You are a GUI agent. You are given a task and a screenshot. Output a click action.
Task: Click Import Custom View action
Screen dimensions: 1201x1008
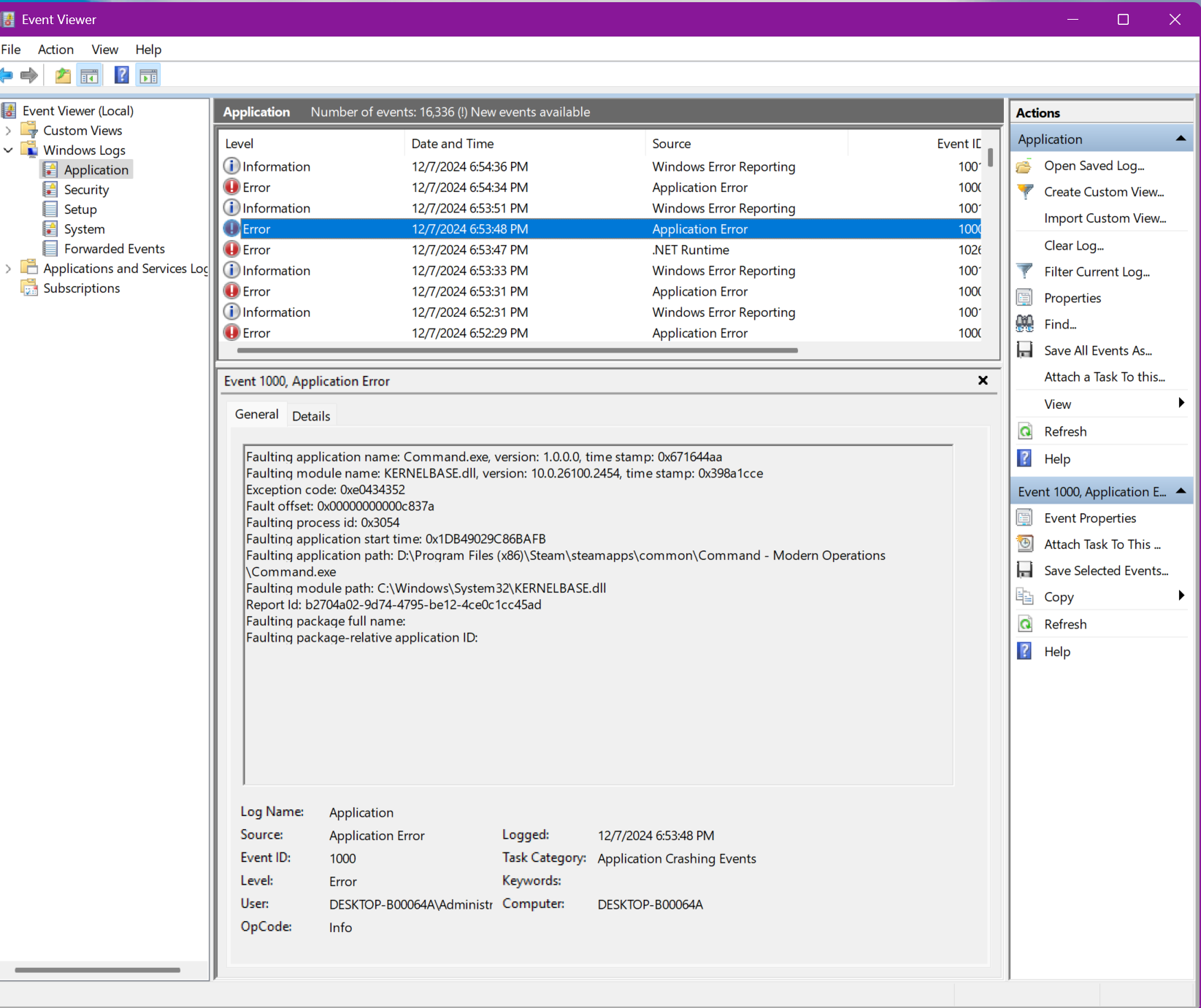[x=1105, y=218]
